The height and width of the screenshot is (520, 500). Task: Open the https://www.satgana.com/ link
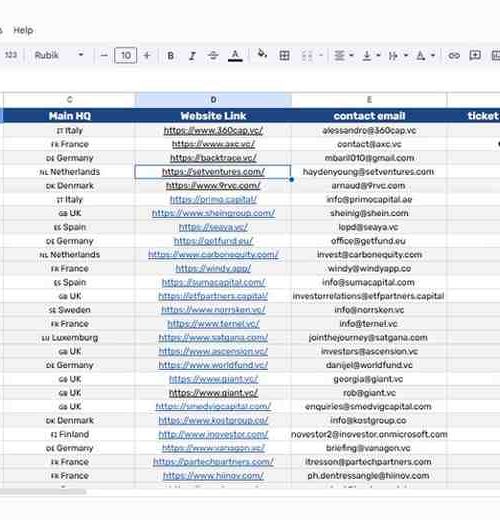pos(213,338)
